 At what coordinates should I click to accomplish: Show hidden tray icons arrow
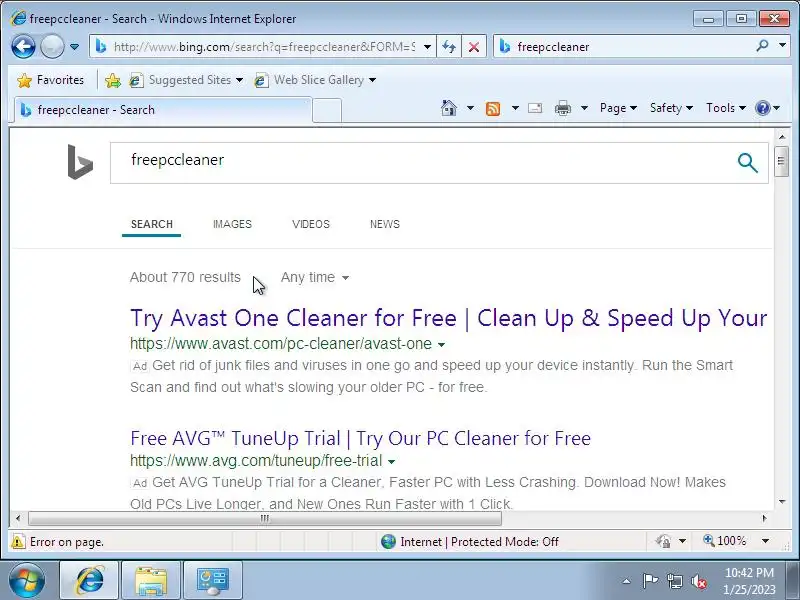pos(627,581)
